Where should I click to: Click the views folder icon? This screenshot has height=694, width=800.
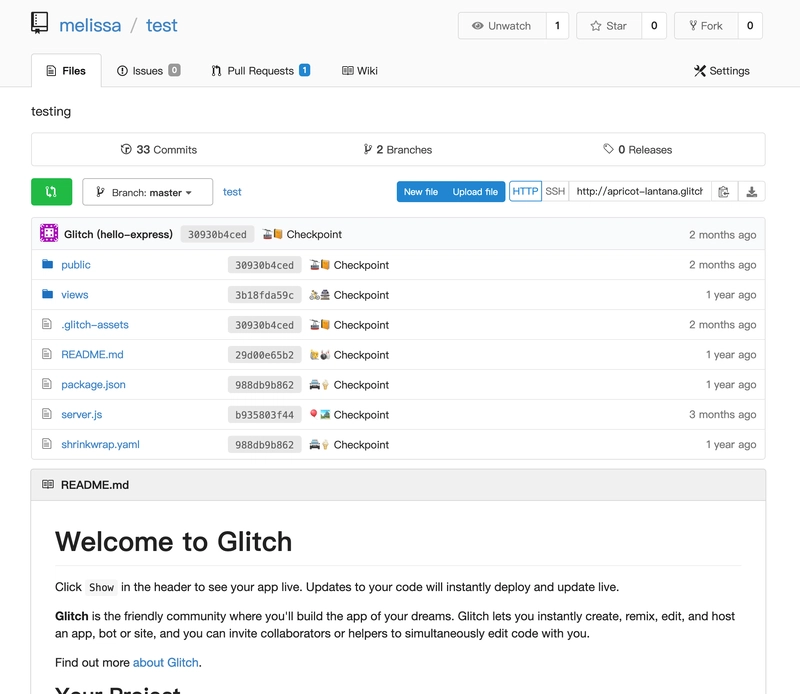(47, 295)
